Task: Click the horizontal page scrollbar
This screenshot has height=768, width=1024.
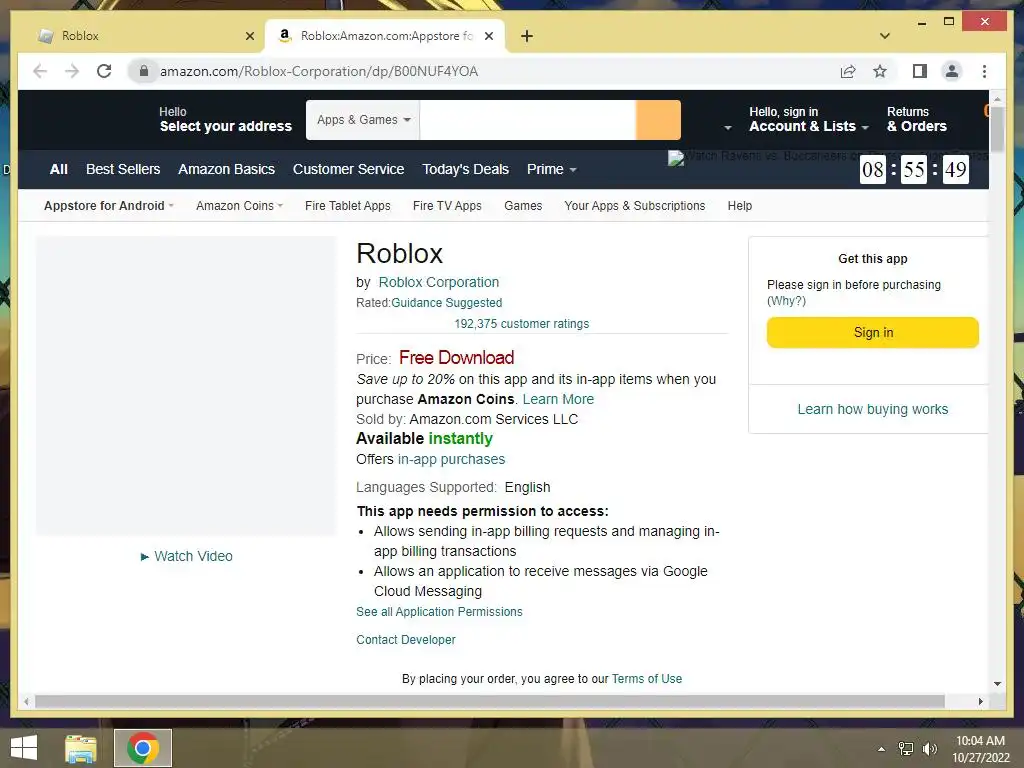Action: [x=490, y=701]
